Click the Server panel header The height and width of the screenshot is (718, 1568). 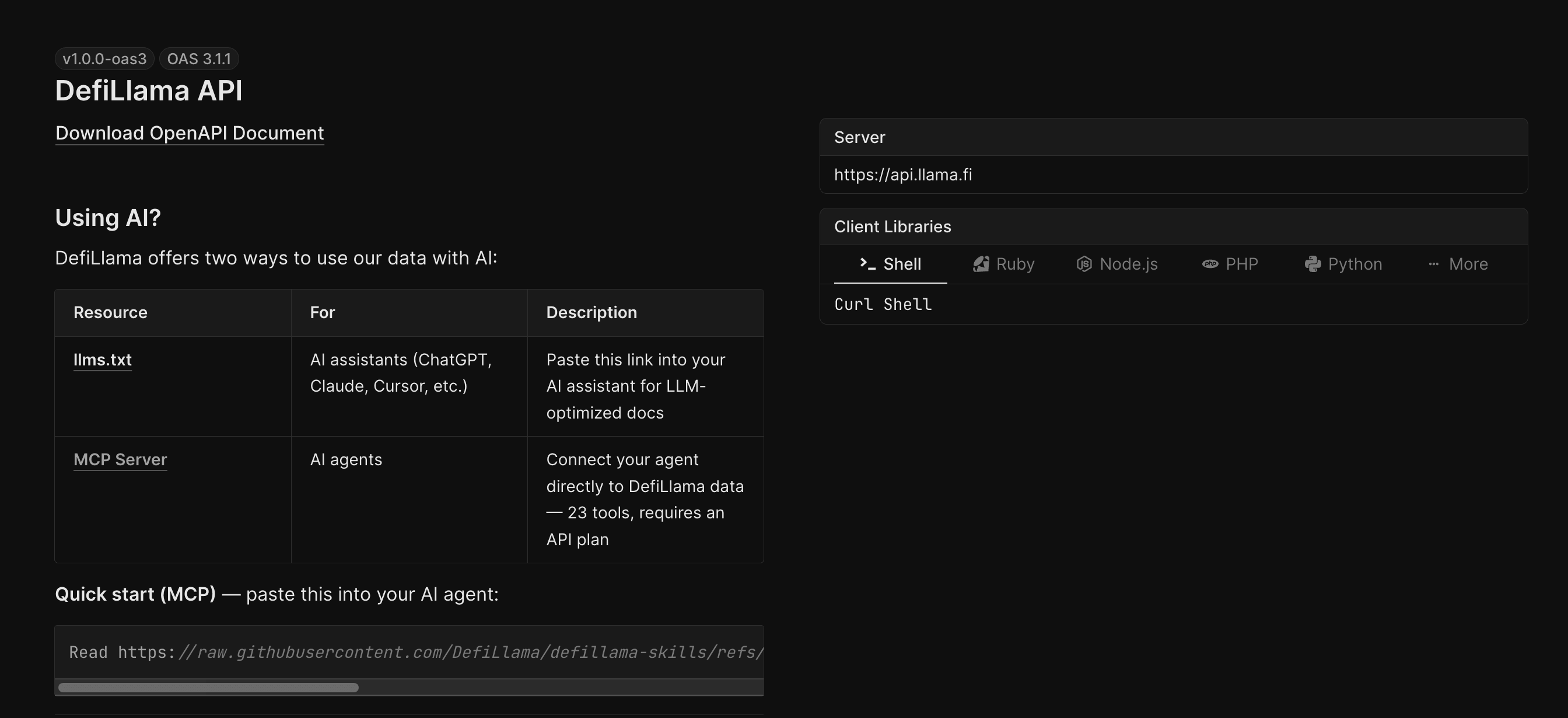[x=1174, y=137]
